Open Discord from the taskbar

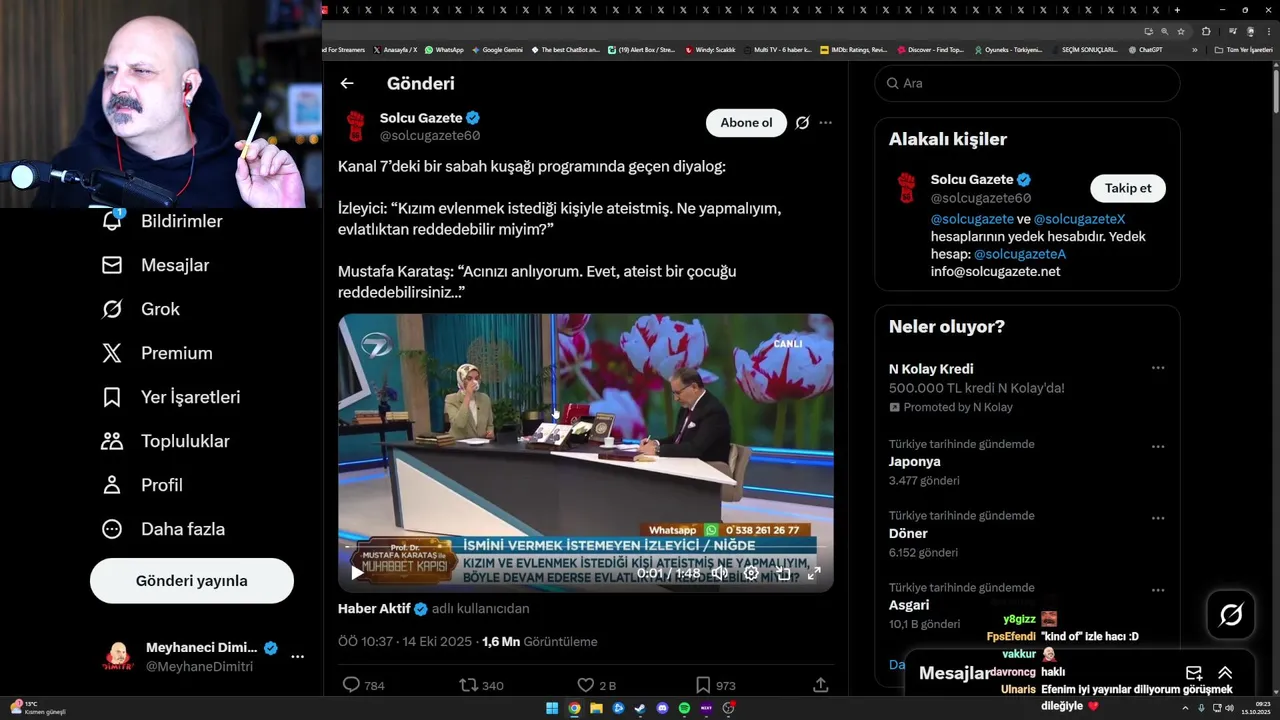pos(662,708)
